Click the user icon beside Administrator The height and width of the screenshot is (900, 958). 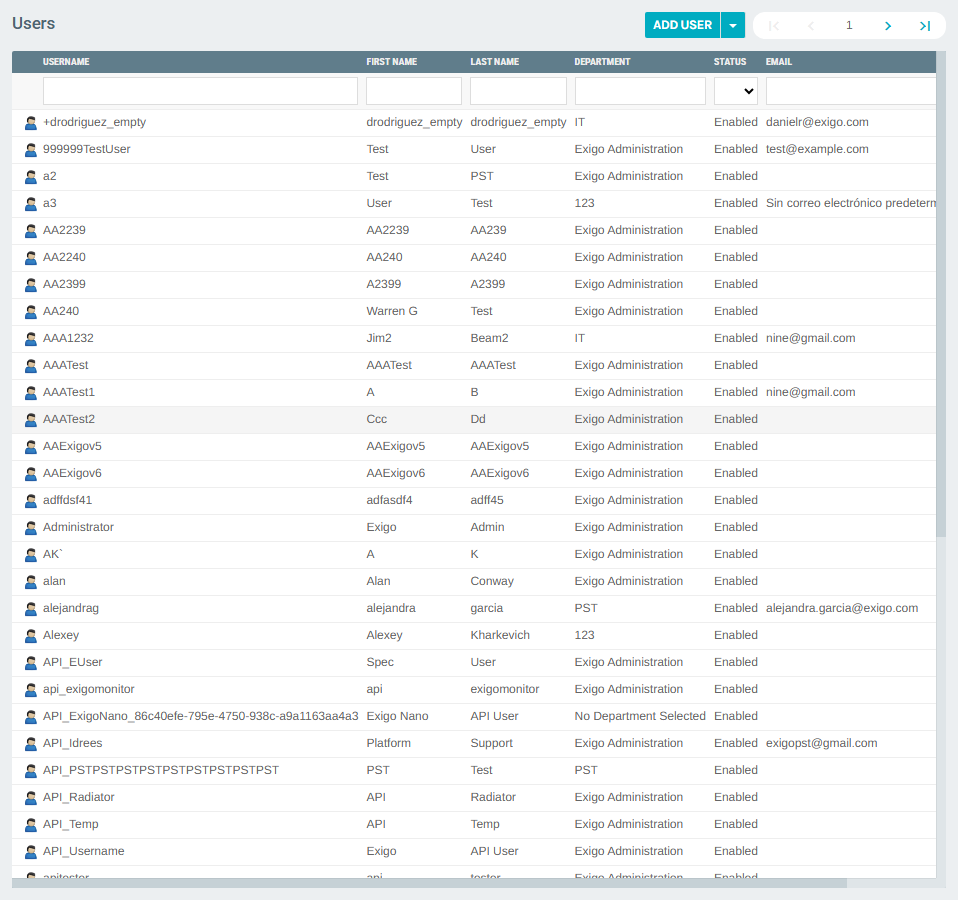coord(29,527)
